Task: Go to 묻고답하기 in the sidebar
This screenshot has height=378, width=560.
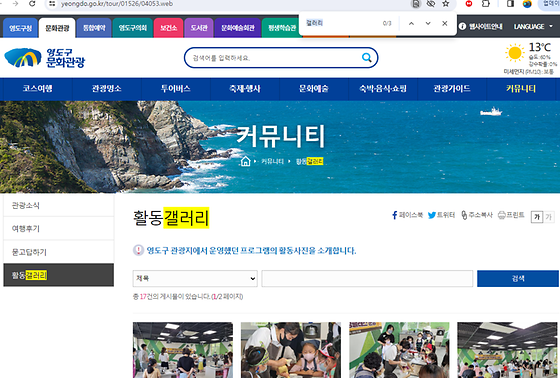Action: click(x=59, y=252)
